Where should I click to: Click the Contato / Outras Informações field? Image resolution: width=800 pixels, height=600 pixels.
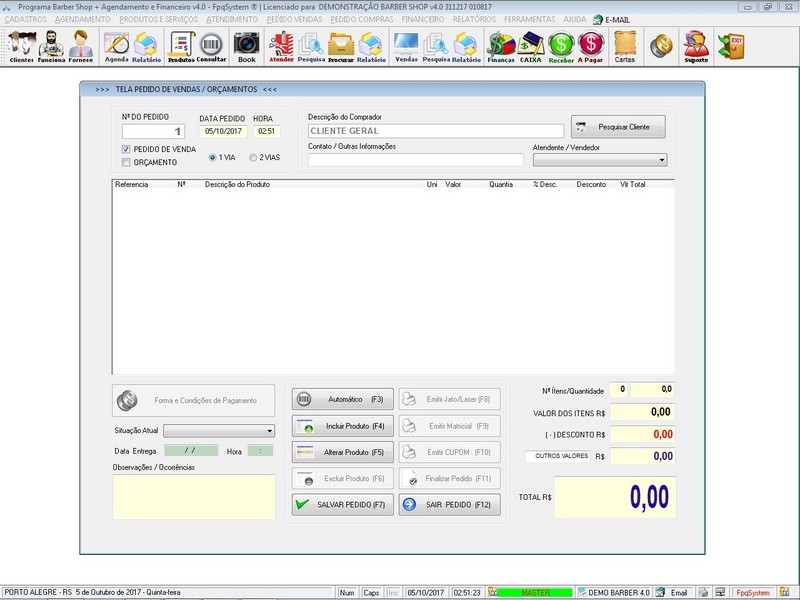415,160
